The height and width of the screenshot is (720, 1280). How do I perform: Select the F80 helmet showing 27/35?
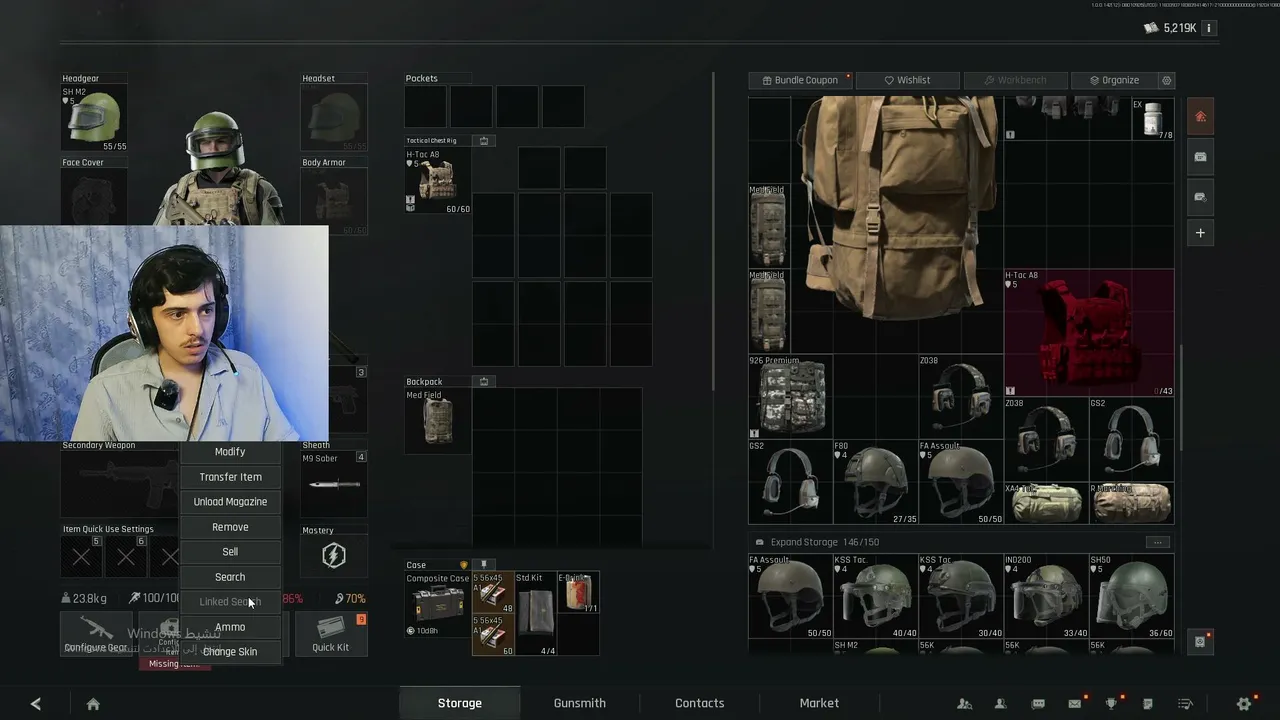(x=876, y=482)
